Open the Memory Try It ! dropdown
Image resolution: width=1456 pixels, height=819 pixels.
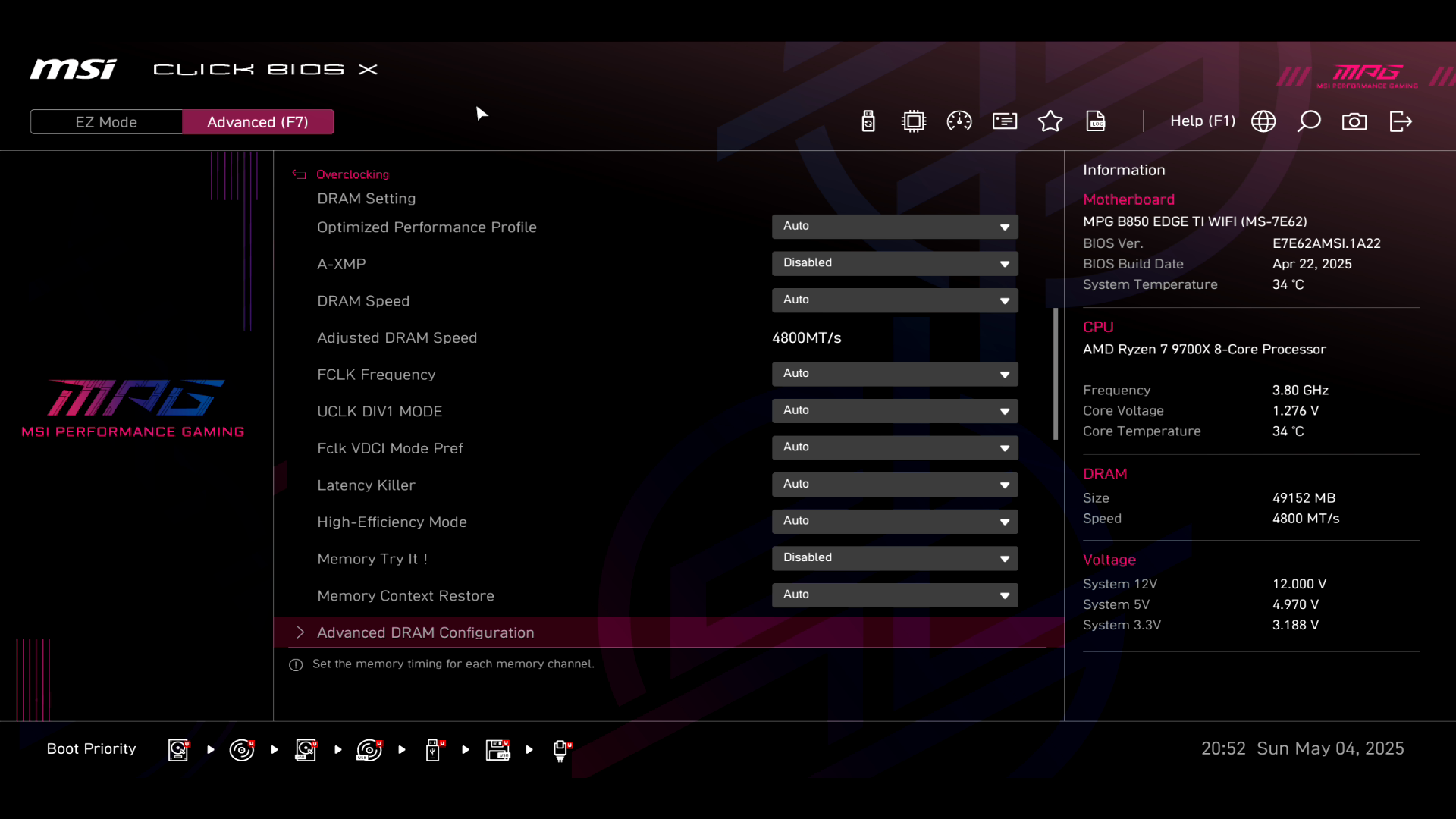tap(895, 558)
